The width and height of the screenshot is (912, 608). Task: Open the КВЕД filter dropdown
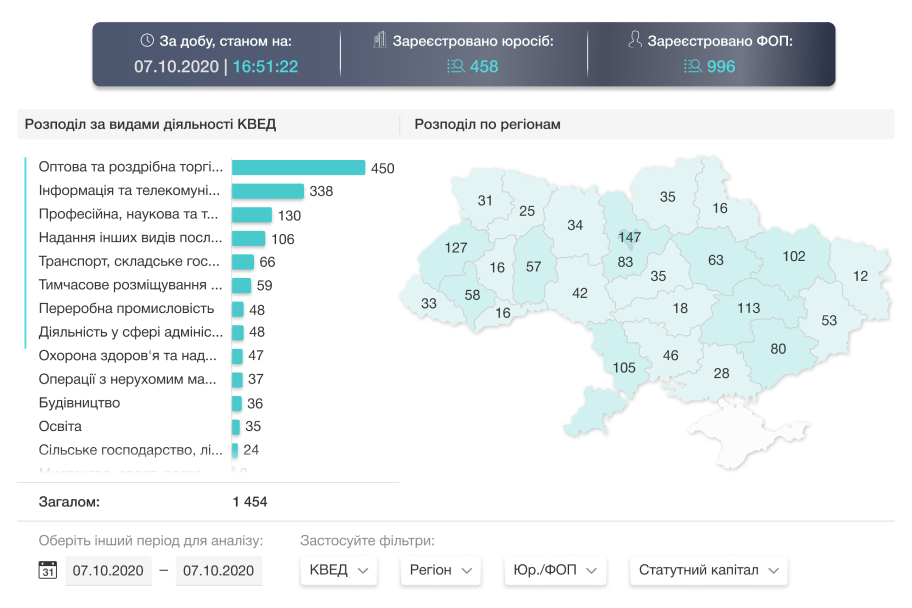click(x=338, y=570)
